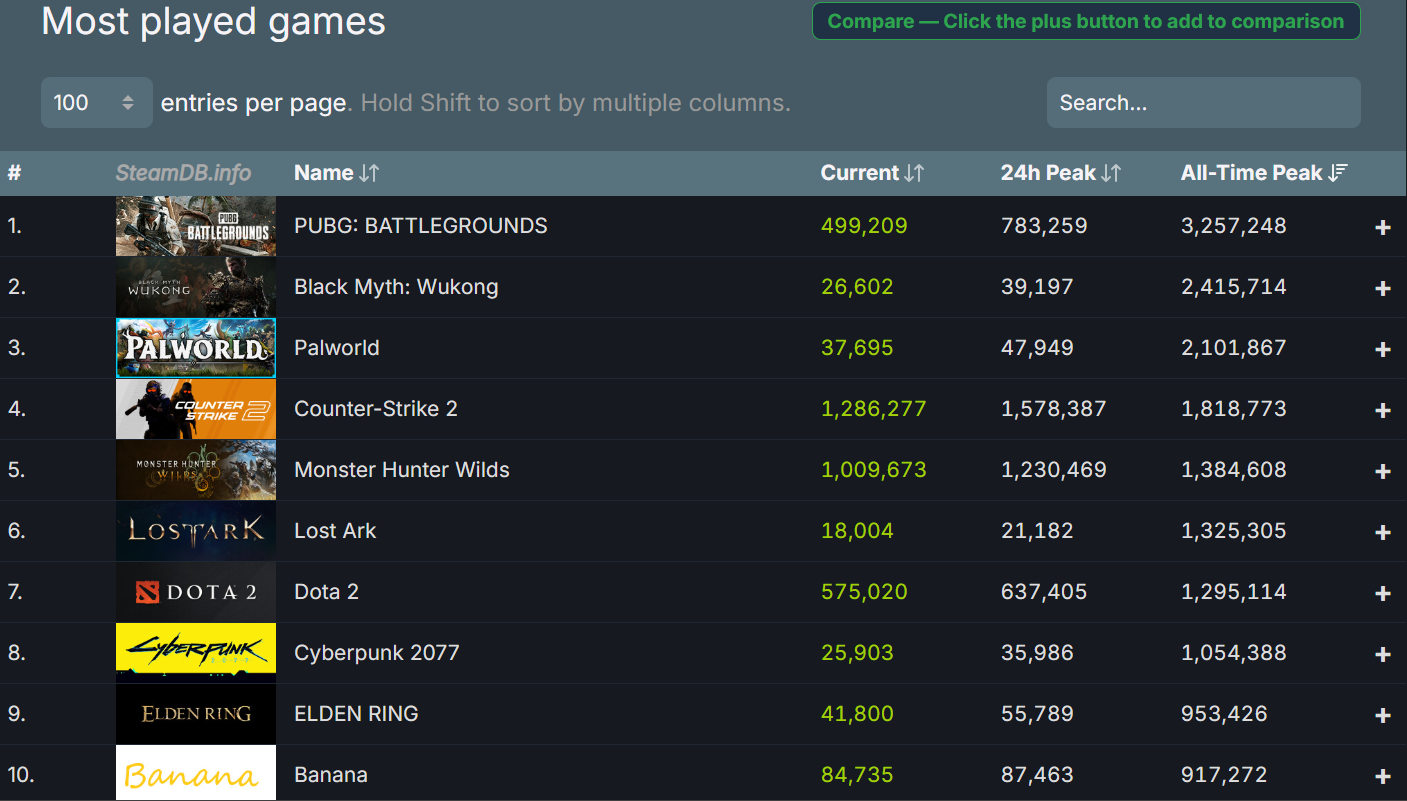Add Monster Hunter Wilds via plus icon
Image resolution: width=1407 pixels, height=801 pixels.
1382,470
